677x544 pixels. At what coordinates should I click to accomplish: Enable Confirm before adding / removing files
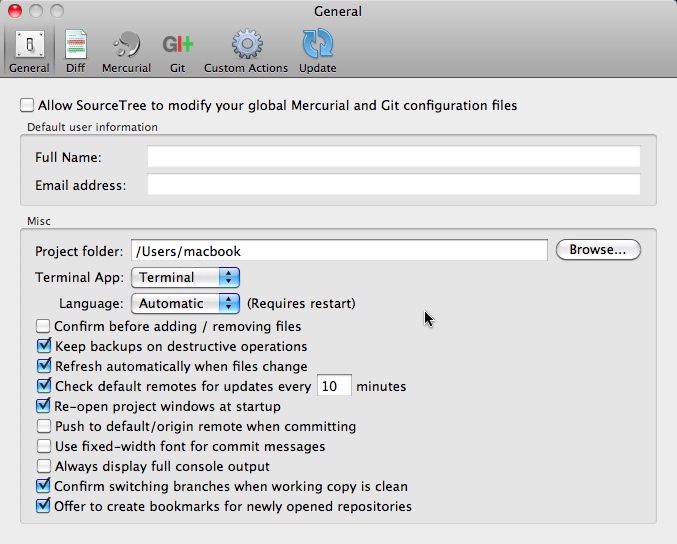point(43,326)
